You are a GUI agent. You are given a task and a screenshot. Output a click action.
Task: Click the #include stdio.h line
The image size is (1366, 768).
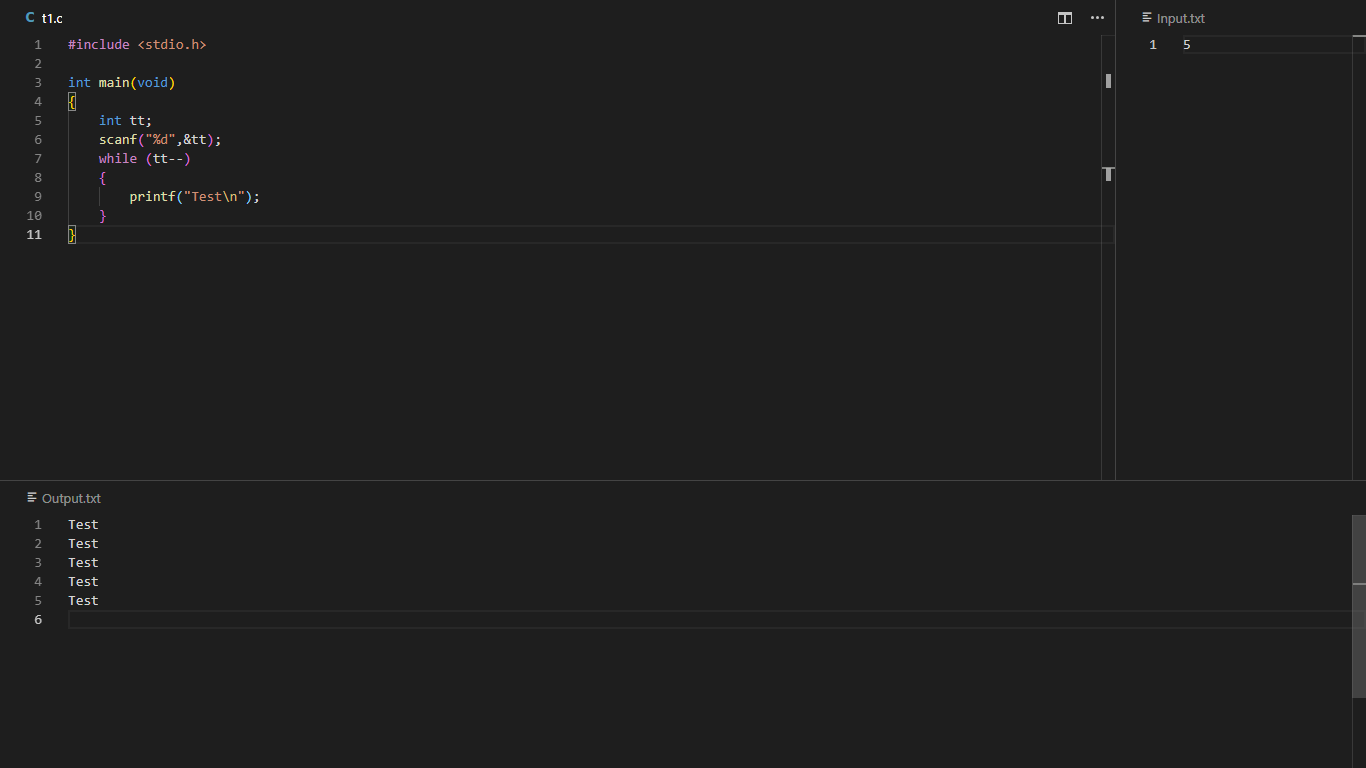[137, 45]
